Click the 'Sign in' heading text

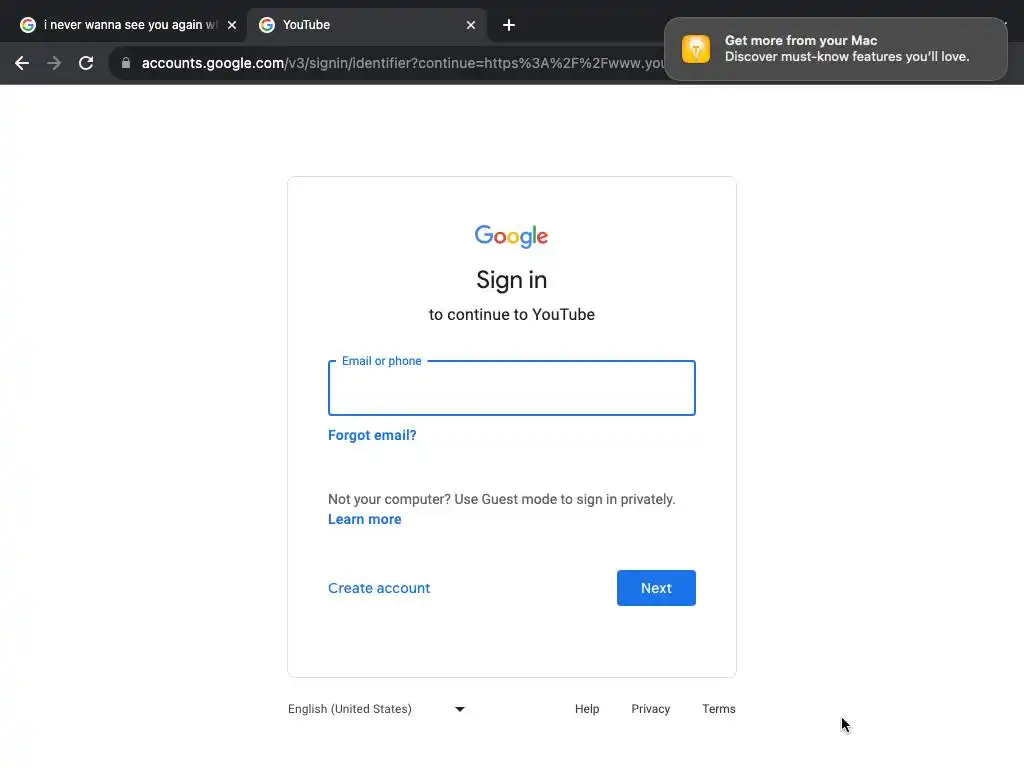tap(511, 280)
